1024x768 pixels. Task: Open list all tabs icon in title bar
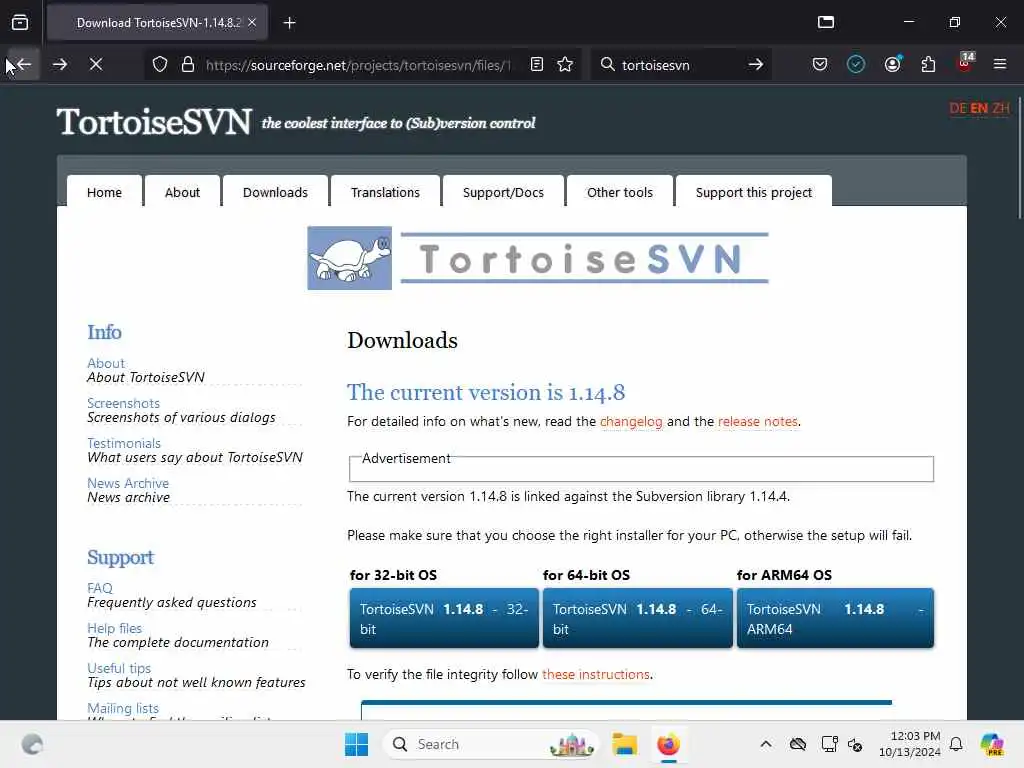(x=826, y=23)
